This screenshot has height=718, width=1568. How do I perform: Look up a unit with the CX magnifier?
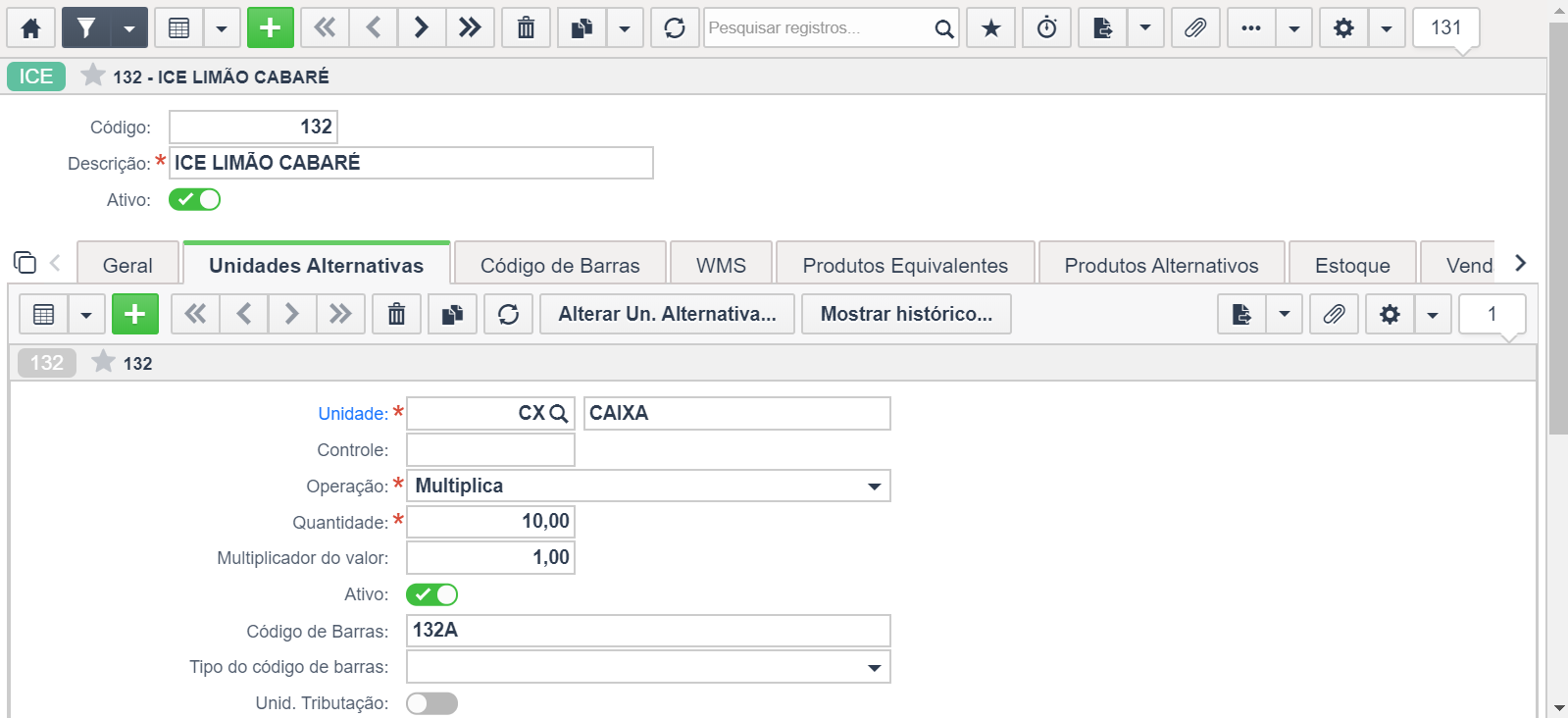pos(559,413)
